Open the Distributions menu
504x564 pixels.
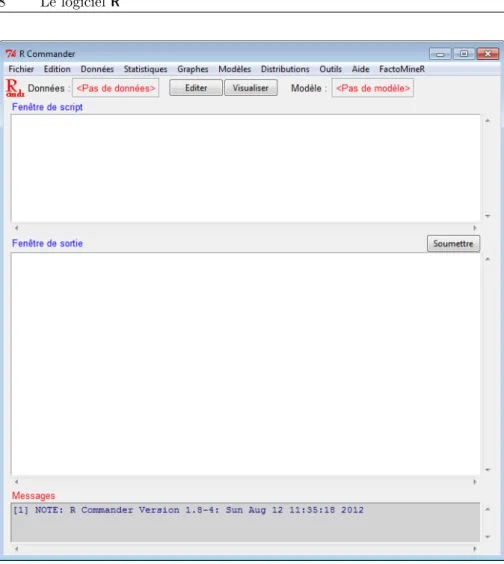tap(285, 69)
